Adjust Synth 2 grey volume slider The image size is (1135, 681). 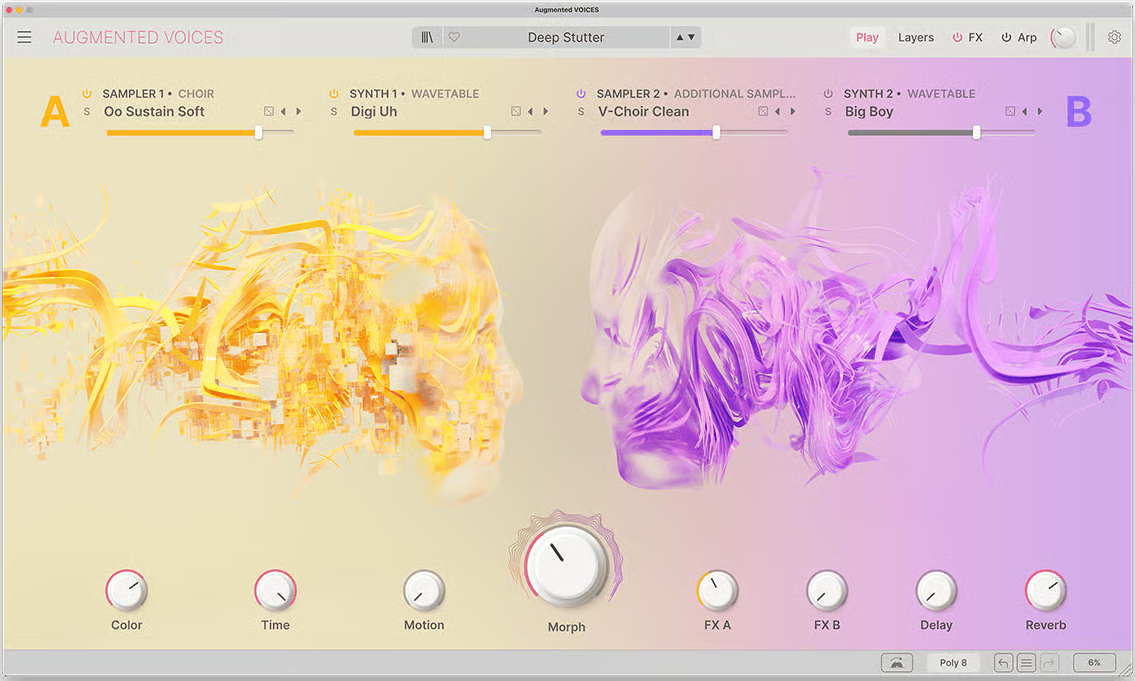(x=941, y=132)
